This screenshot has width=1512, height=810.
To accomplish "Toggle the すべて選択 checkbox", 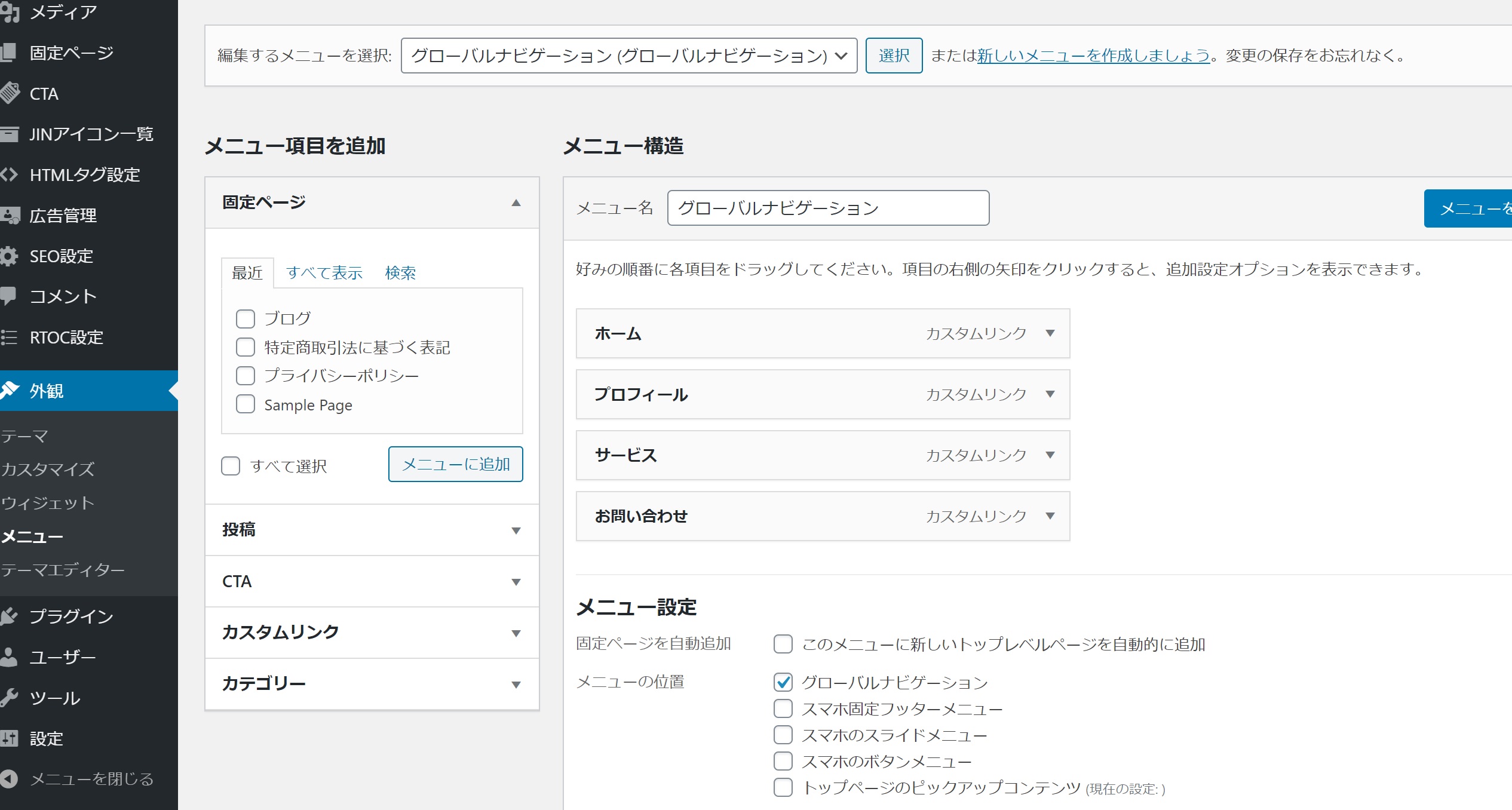I will point(231,466).
